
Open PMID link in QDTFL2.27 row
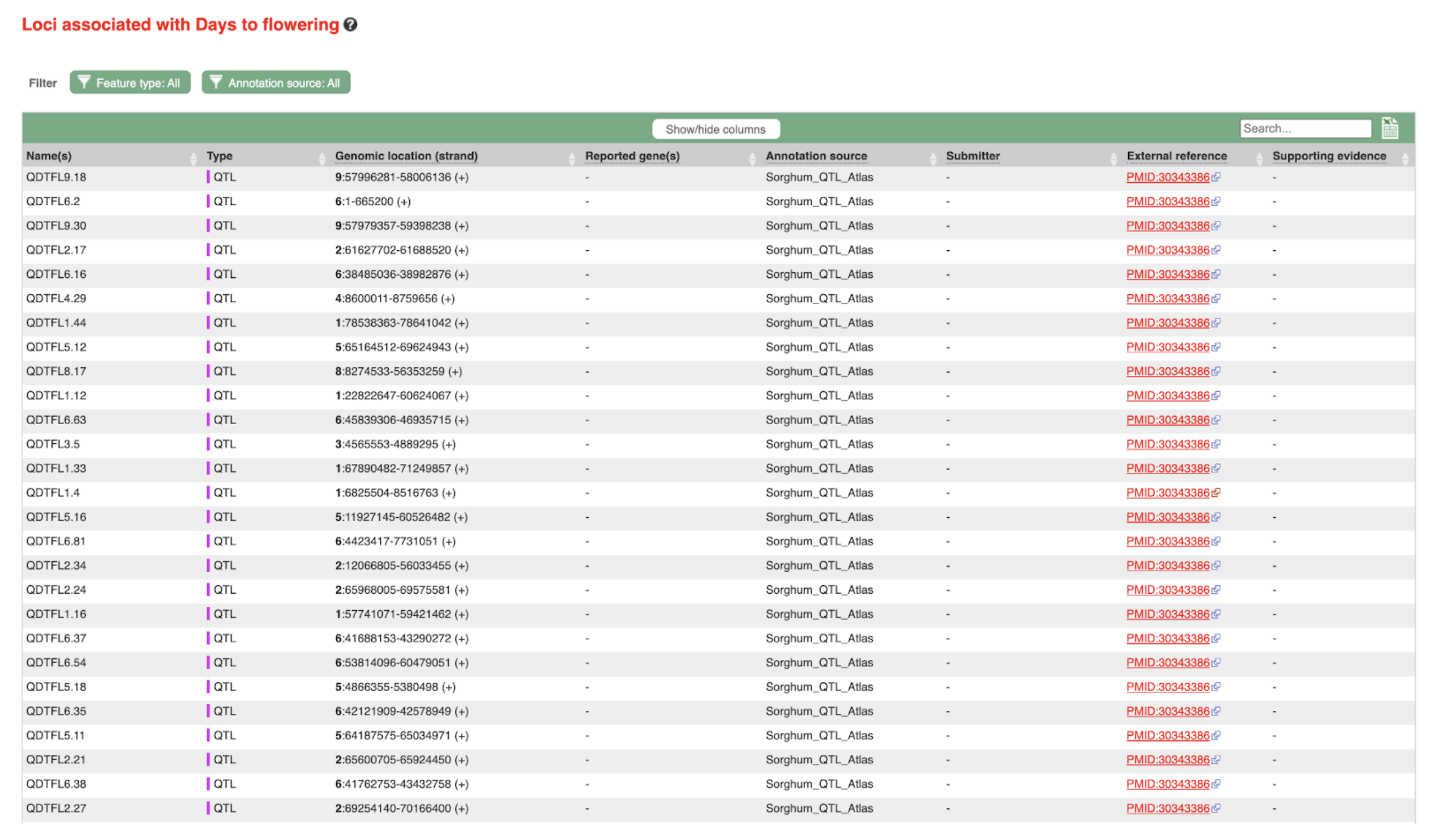pyautogui.click(x=1168, y=808)
